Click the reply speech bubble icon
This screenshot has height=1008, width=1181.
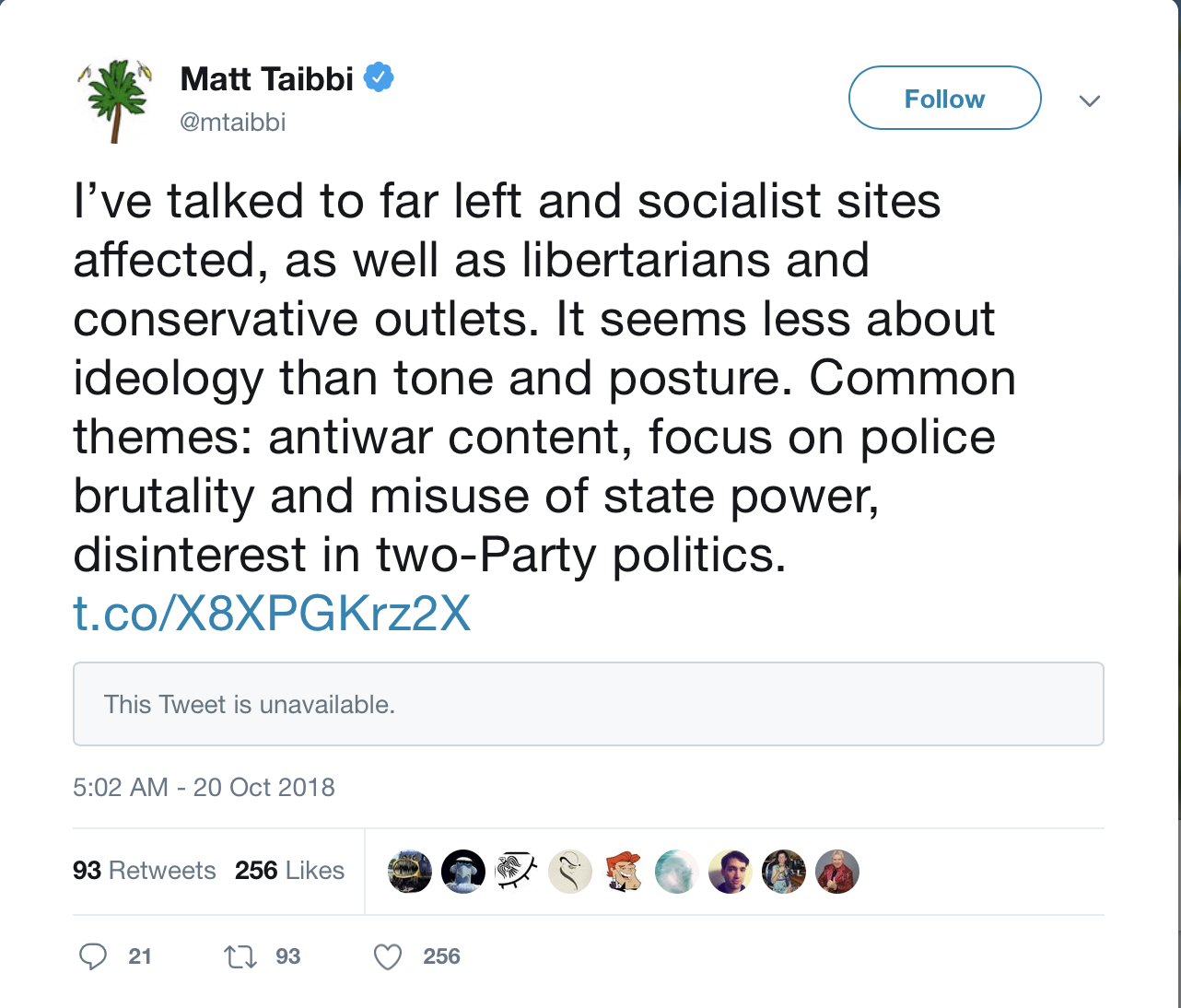point(93,956)
